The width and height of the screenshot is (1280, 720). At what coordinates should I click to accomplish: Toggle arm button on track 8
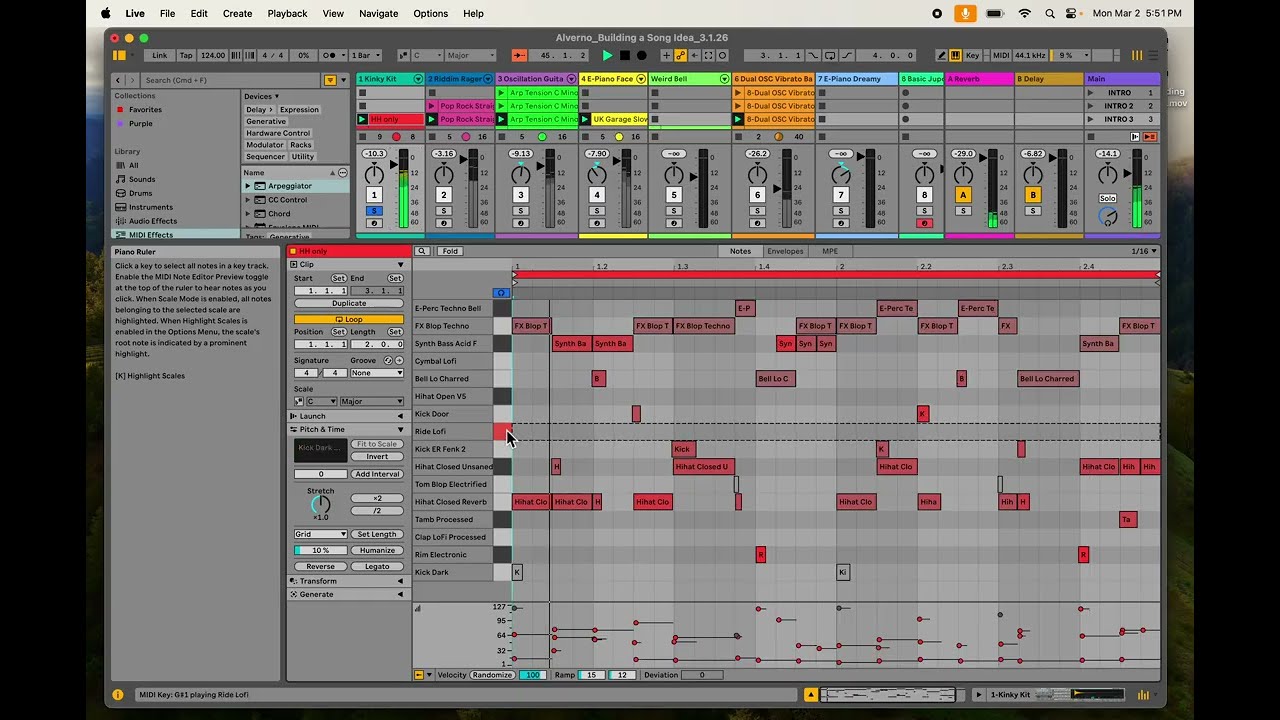(x=924, y=223)
